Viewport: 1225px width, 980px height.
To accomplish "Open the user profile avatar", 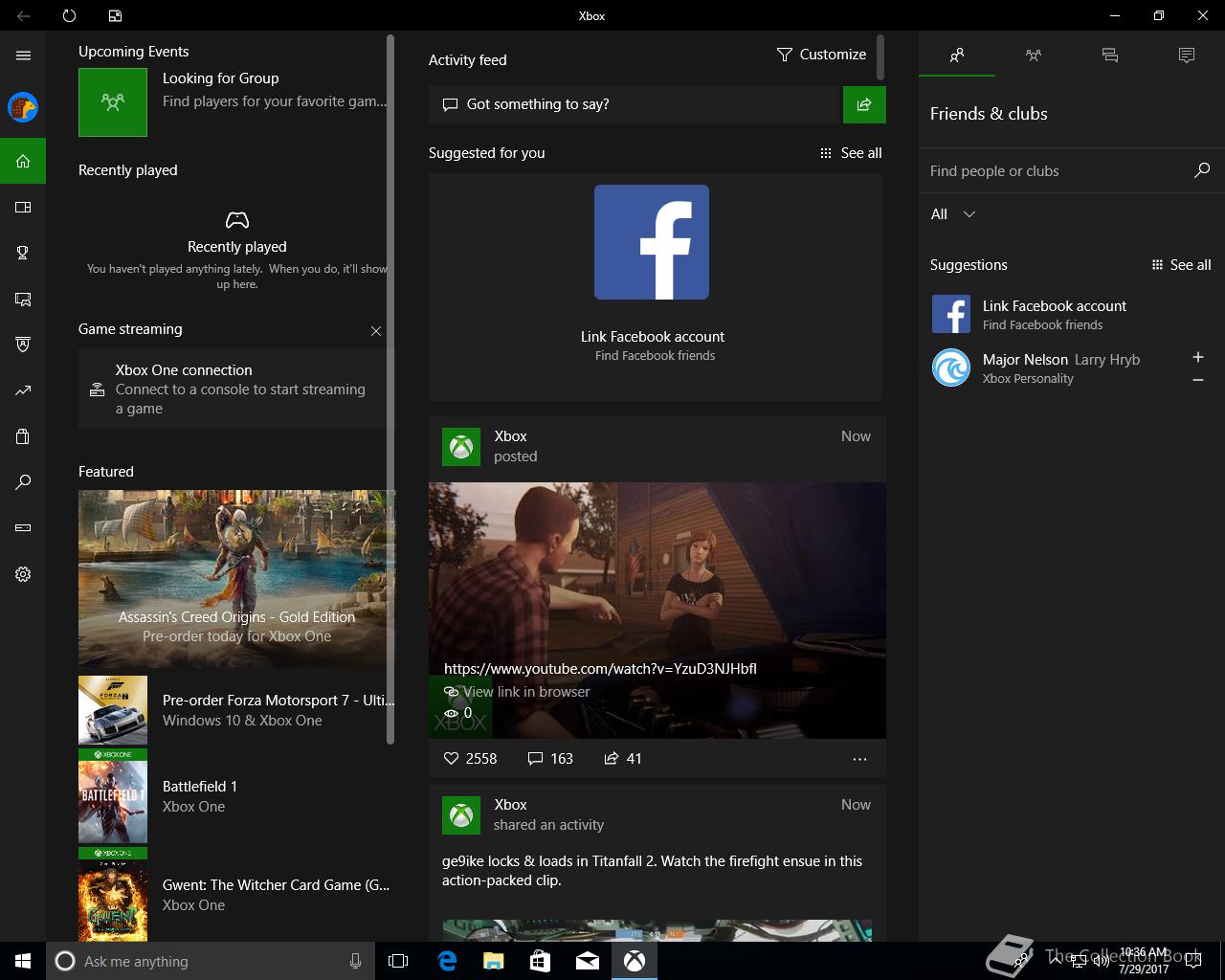I will (23, 107).
